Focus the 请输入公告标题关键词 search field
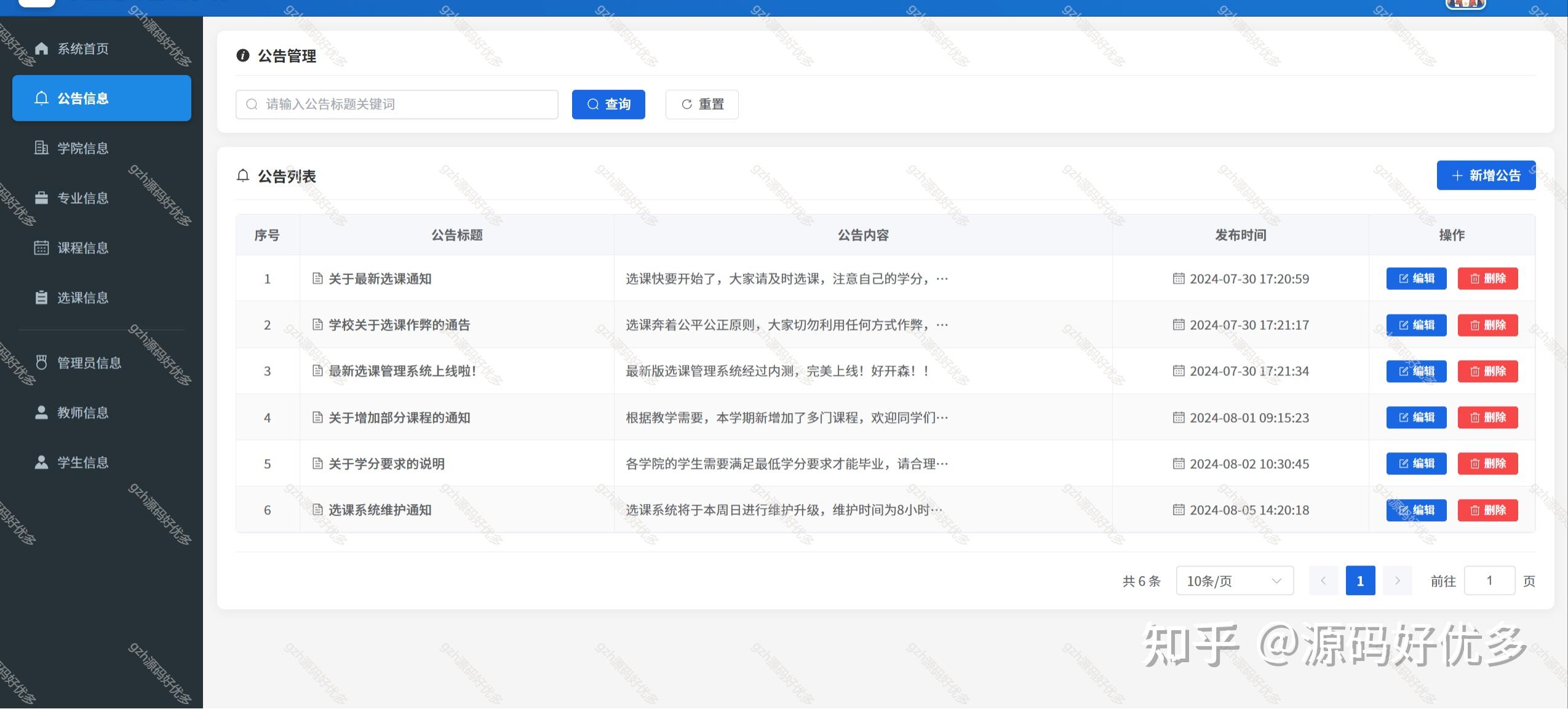The height and width of the screenshot is (709, 1568). click(397, 105)
